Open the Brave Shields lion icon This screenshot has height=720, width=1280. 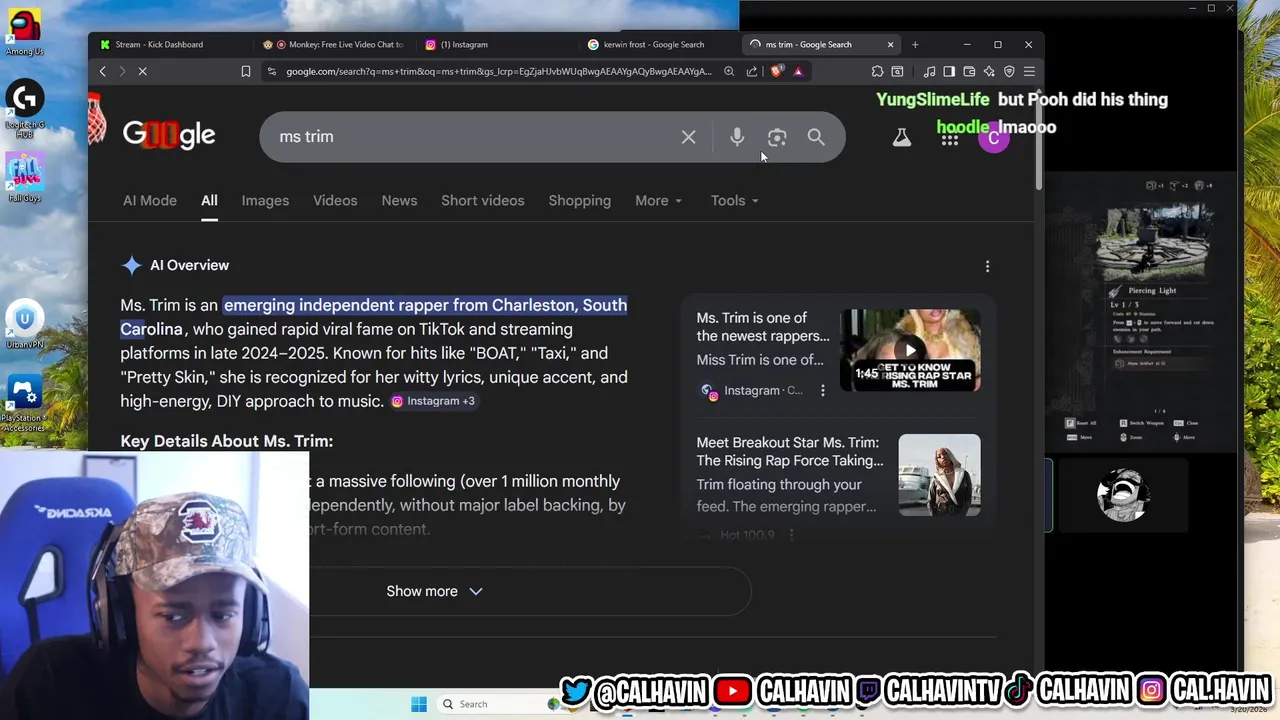[777, 71]
